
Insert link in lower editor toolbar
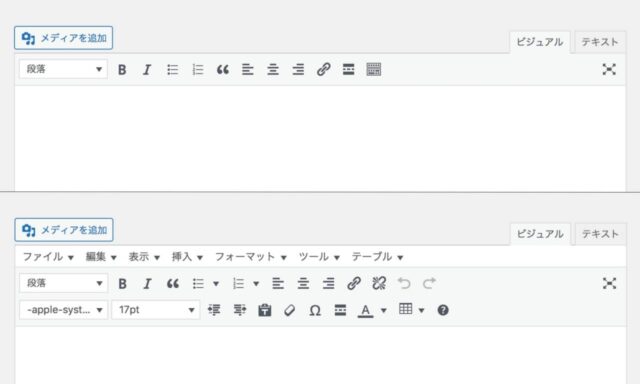[354, 284]
